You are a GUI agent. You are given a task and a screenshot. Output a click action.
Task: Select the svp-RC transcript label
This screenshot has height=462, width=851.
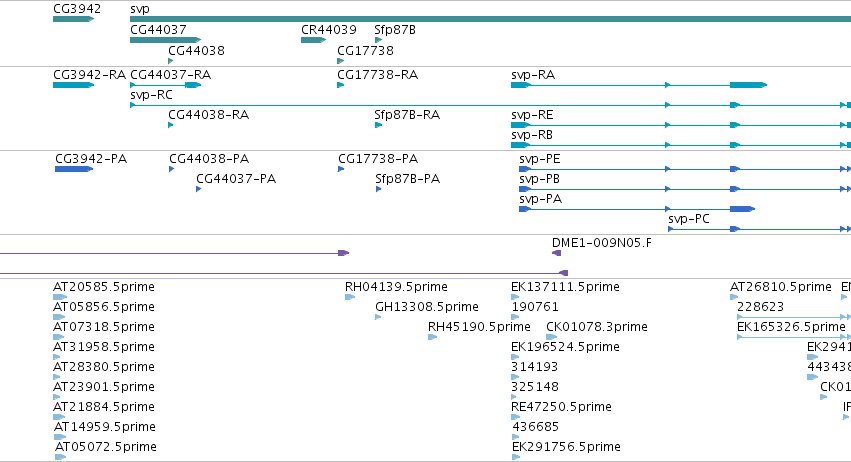[x=151, y=95]
